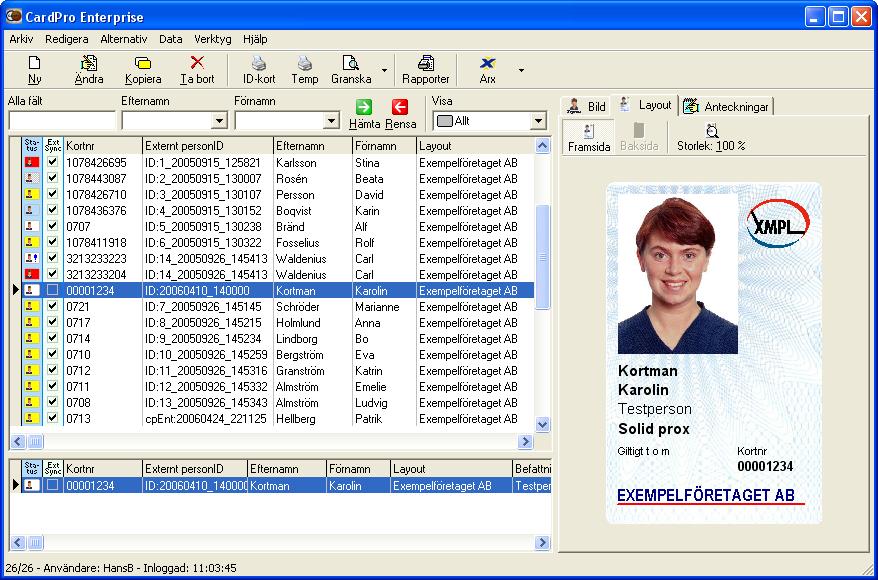
Task: Print an ID-kort with the printer icon
Action: 259,62
